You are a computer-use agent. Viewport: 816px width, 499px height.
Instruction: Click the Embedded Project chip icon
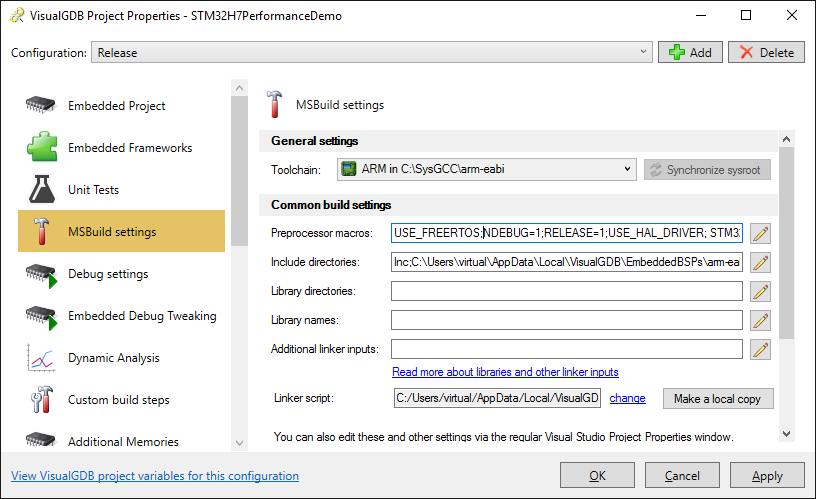coord(41,105)
